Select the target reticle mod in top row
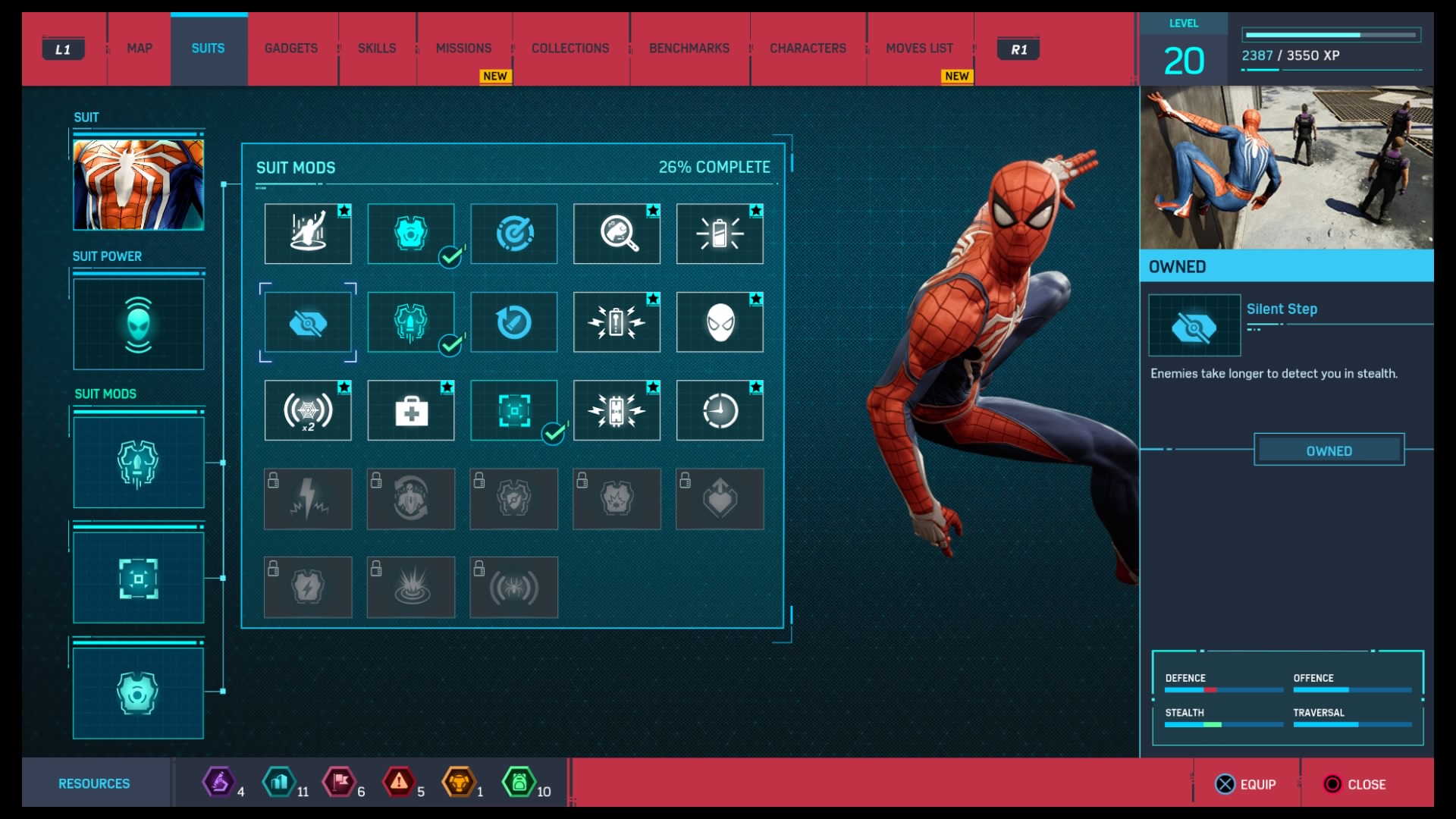Screen dimensions: 1456x819 pos(514,234)
